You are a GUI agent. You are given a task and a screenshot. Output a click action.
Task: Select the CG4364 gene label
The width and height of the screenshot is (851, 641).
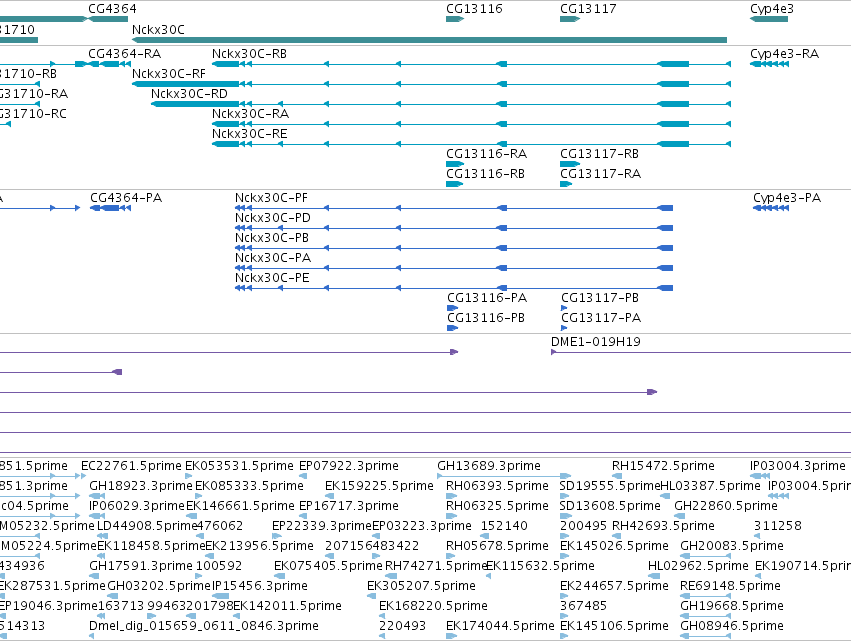[112, 9]
